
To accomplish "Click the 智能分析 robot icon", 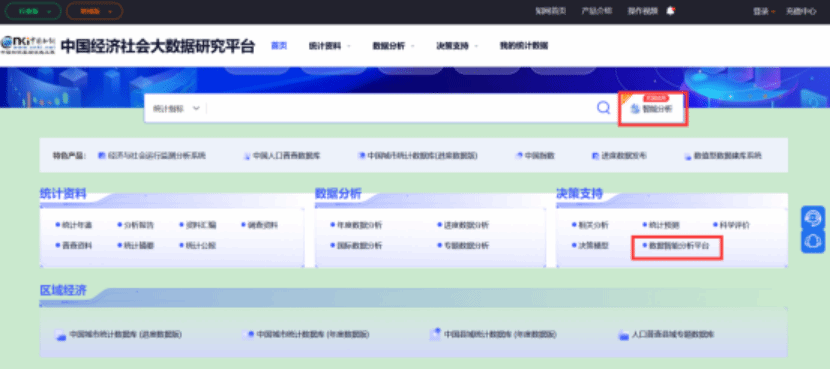I will (x=635, y=109).
